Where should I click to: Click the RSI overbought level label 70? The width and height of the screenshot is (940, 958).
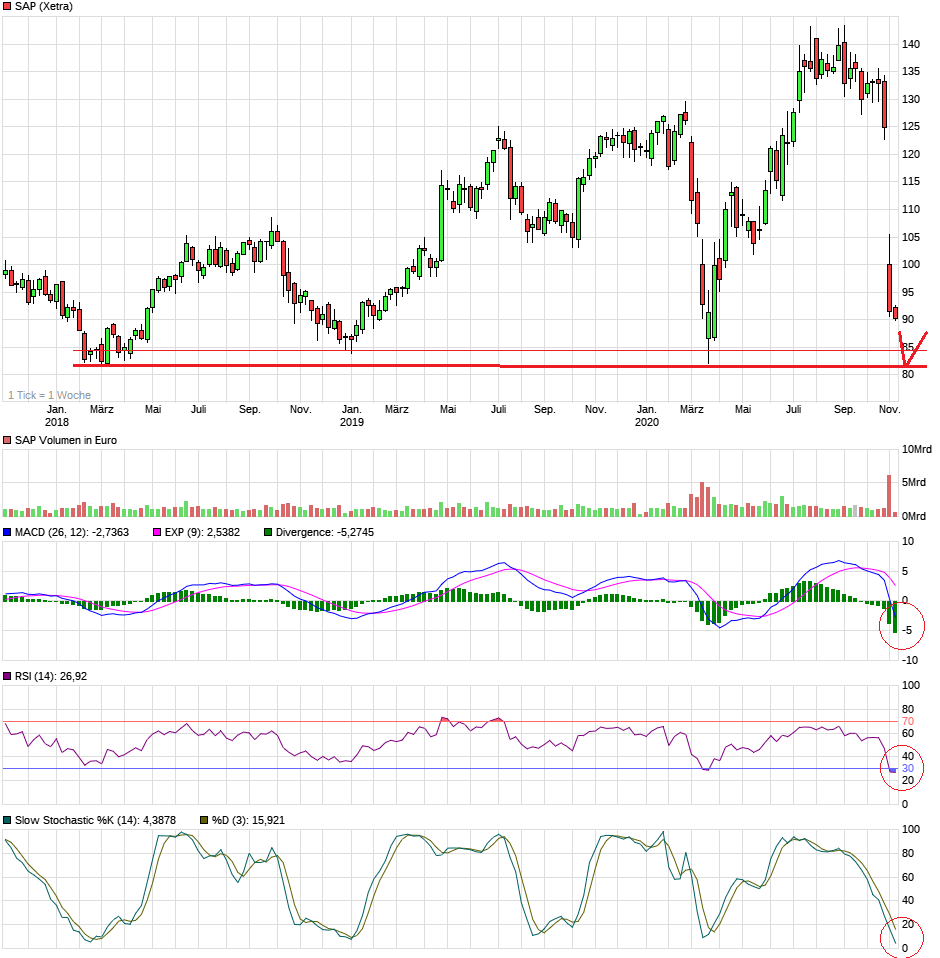coord(908,722)
